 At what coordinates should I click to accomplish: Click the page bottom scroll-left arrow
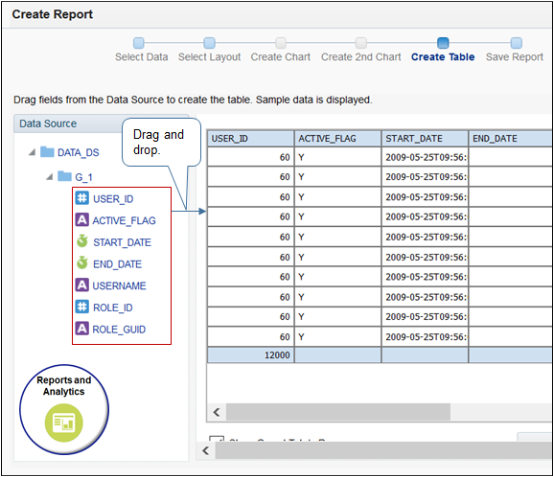[x=206, y=450]
